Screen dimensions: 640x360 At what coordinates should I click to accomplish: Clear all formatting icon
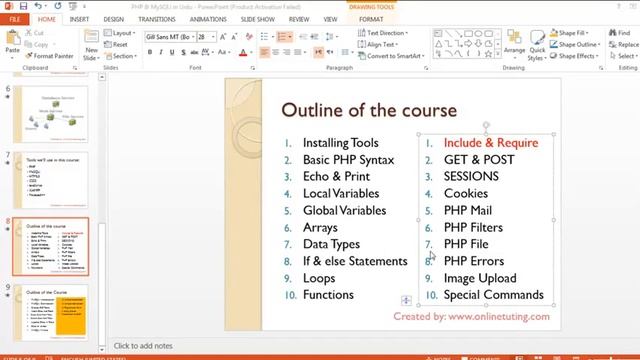click(249, 37)
